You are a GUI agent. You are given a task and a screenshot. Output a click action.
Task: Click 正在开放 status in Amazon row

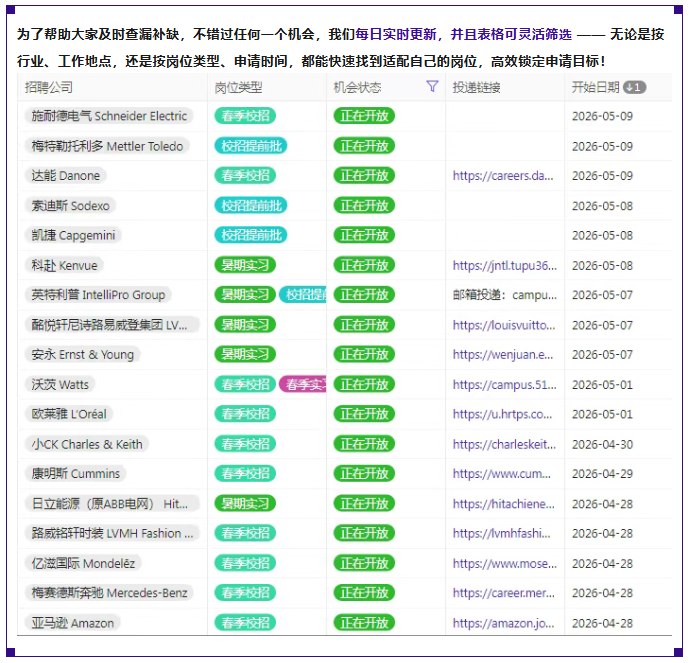(364, 623)
